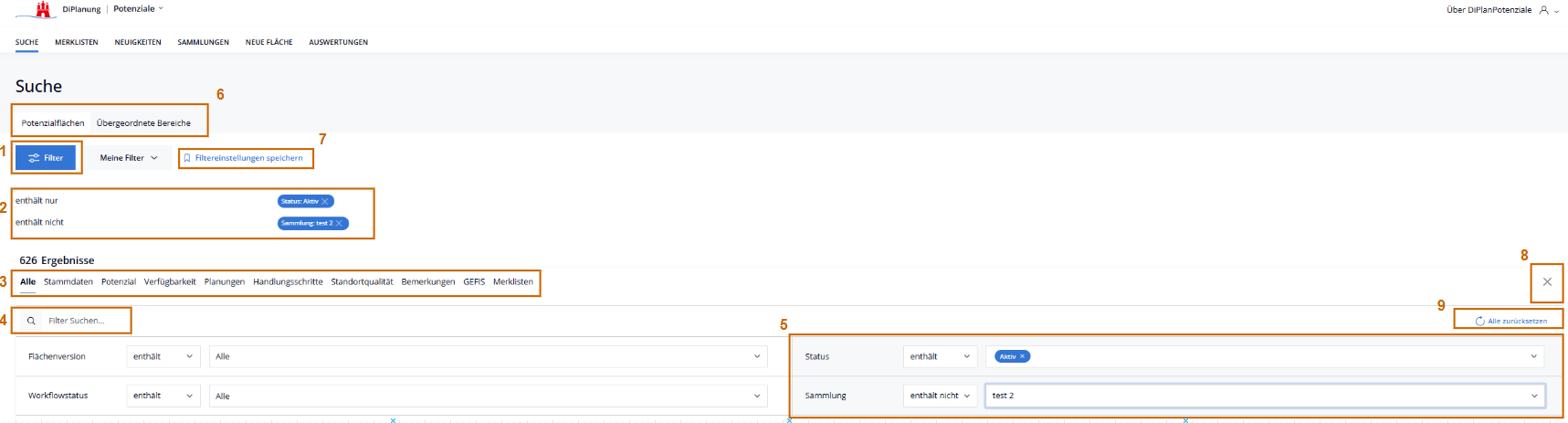1568x423 pixels.
Task: Select the 'Standortqualität' filter category tab
Action: pos(362,282)
